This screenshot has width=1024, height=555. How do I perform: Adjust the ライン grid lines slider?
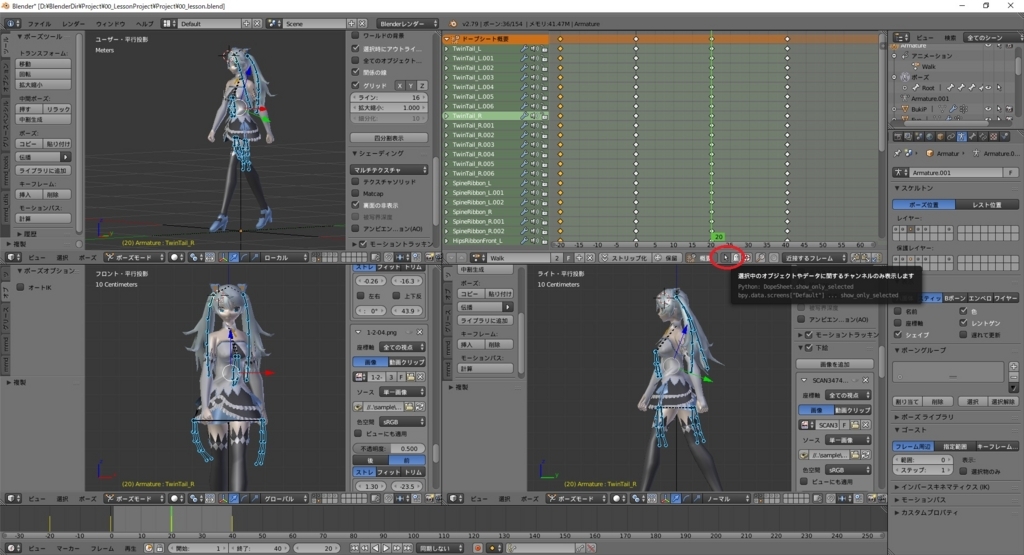[x=389, y=97]
